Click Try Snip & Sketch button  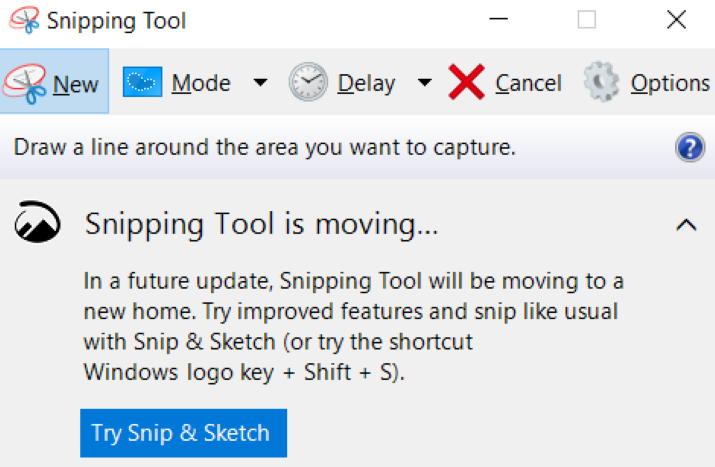183,433
